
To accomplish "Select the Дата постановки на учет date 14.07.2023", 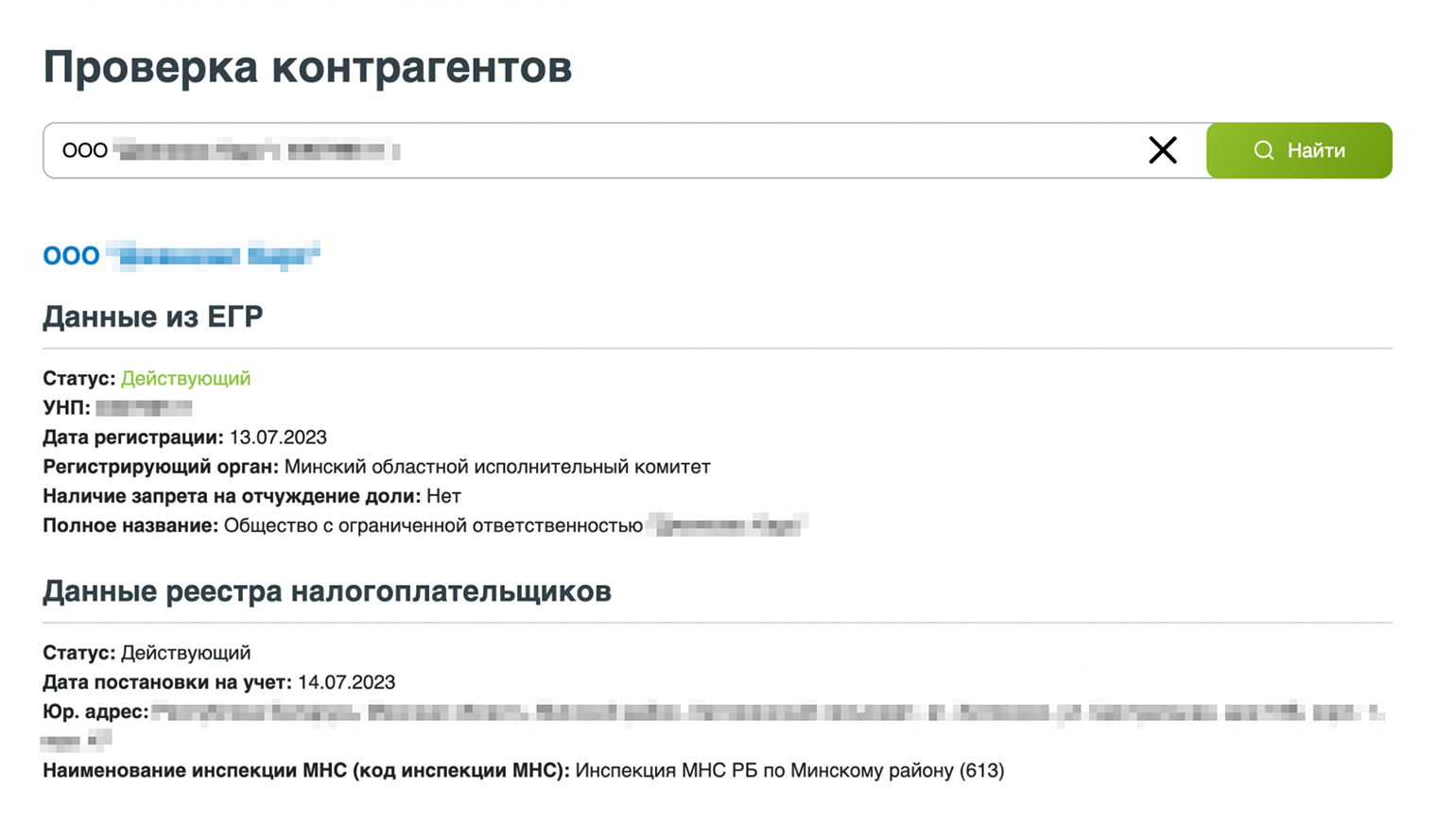I will [x=347, y=682].
